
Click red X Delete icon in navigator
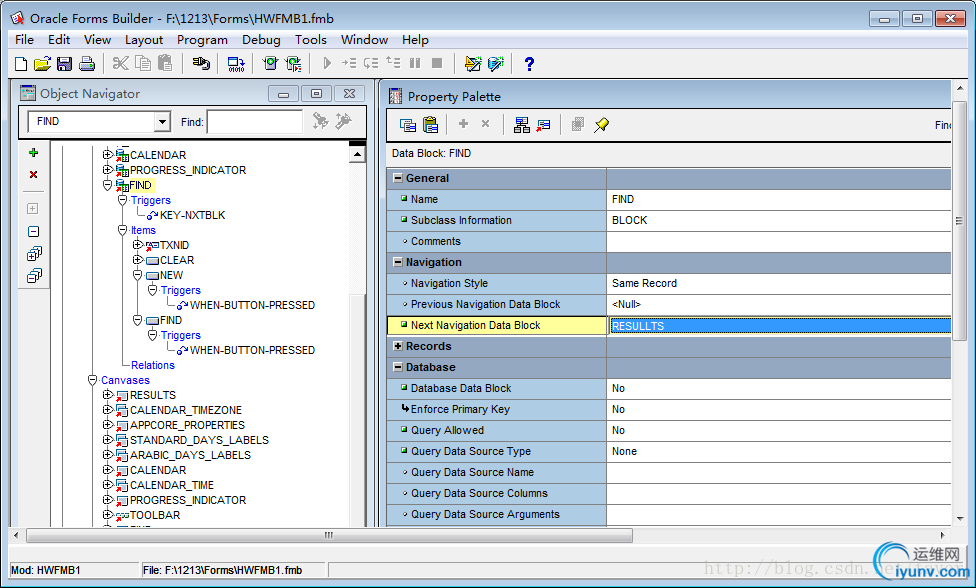(x=33, y=174)
